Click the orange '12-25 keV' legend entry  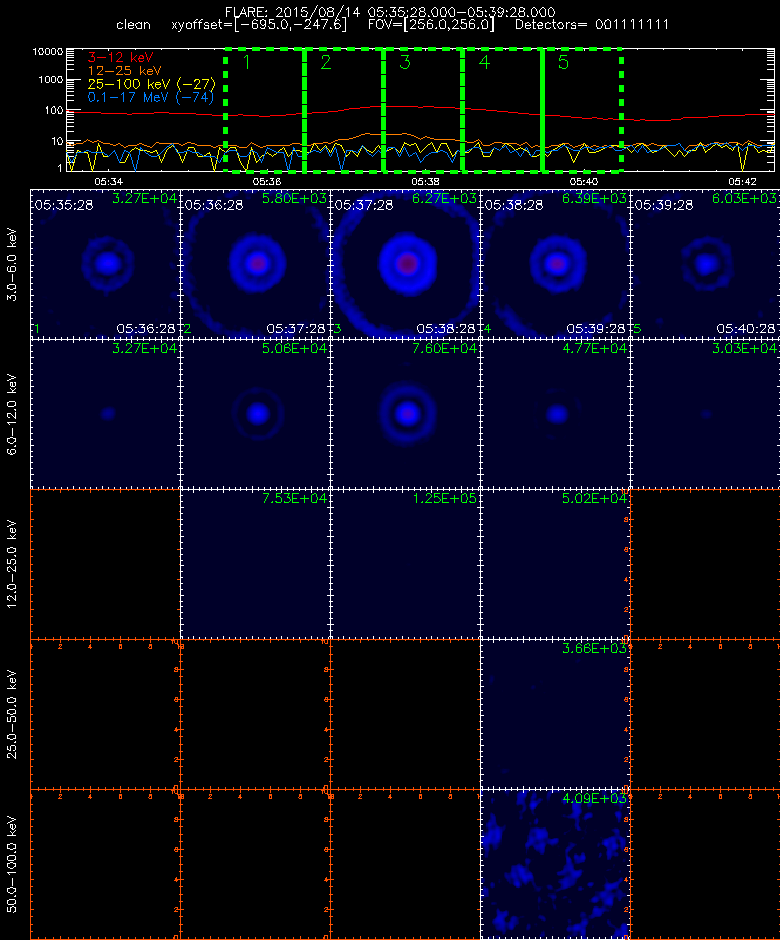tap(124, 71)
